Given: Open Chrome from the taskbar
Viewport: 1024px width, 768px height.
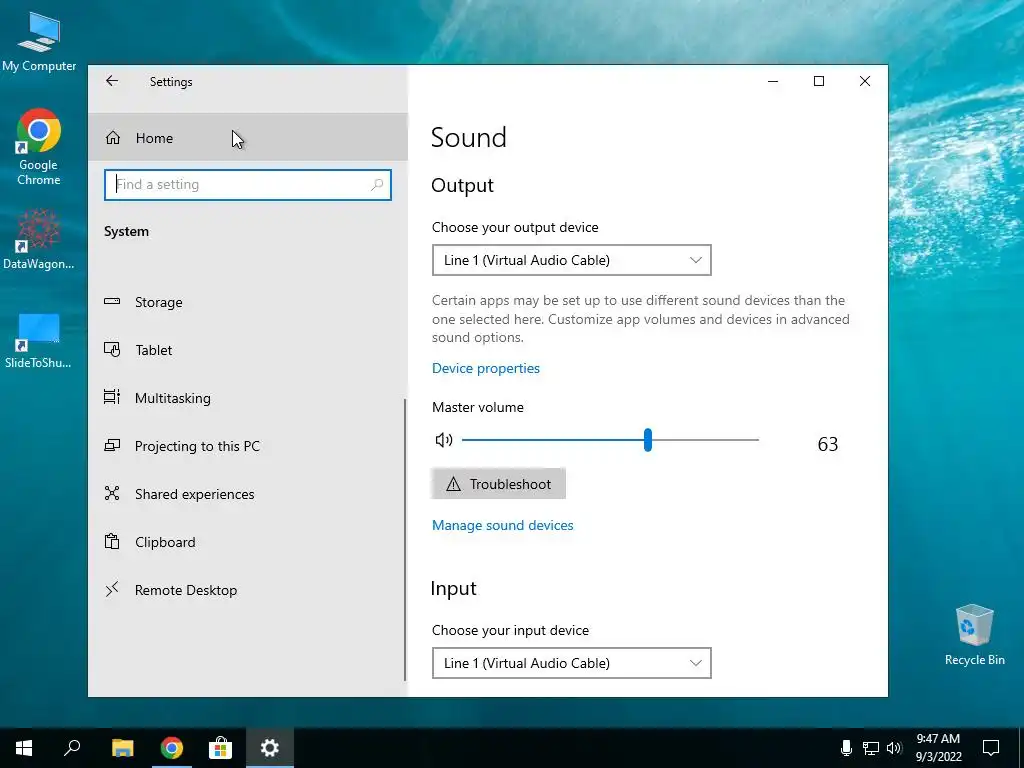Looking at the screenshot, I should (x=171, y=748).
